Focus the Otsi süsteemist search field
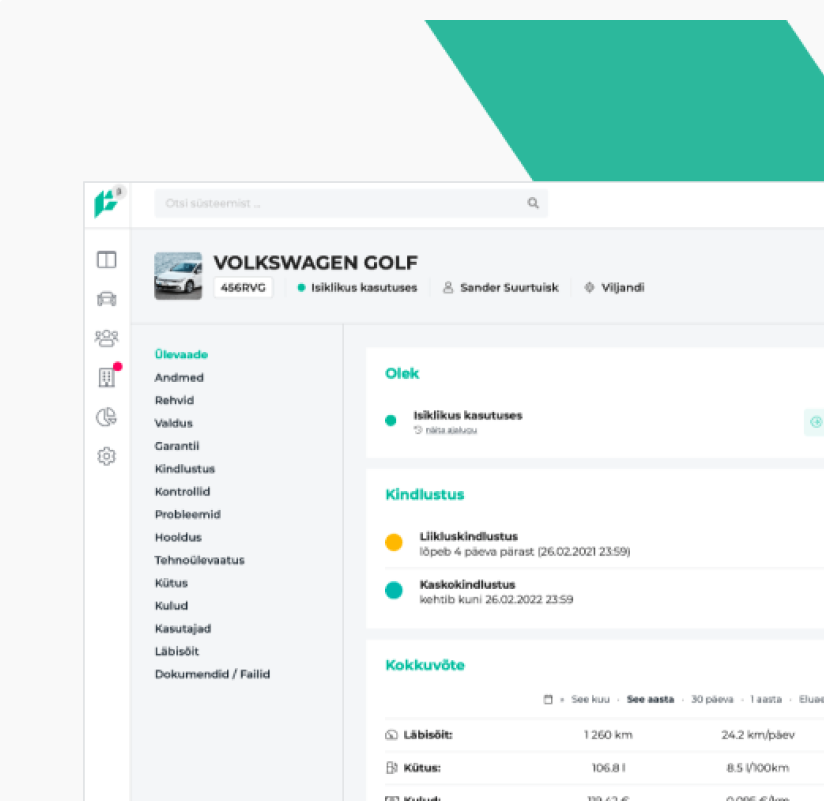824x801 pixels. click(351, 203)
